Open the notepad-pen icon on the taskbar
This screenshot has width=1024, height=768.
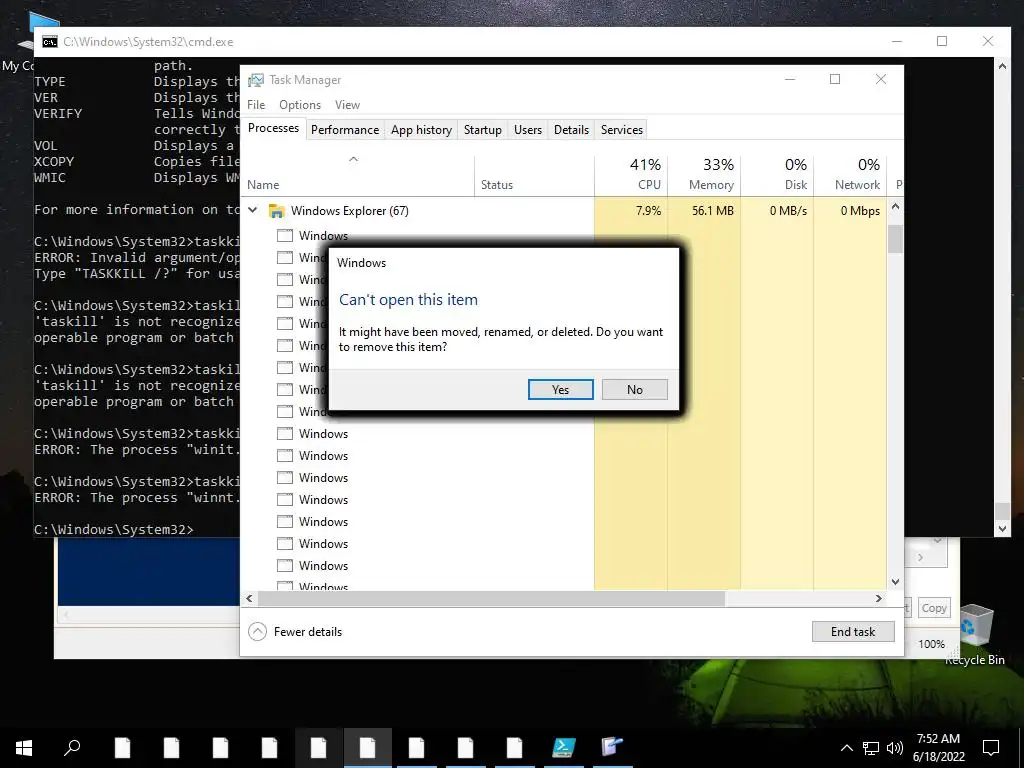(612, 747)
